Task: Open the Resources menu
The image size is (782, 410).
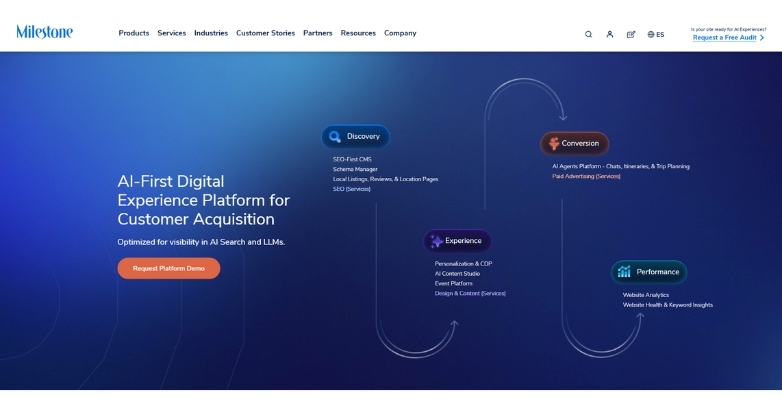Action: click(x=358, y=33)
